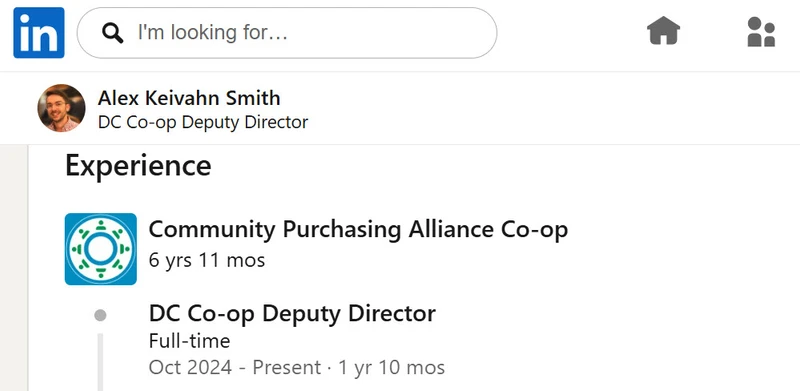
Task: Open the Community Purchasing Alliance Co-op logo
Action: (x=101, y=249)
